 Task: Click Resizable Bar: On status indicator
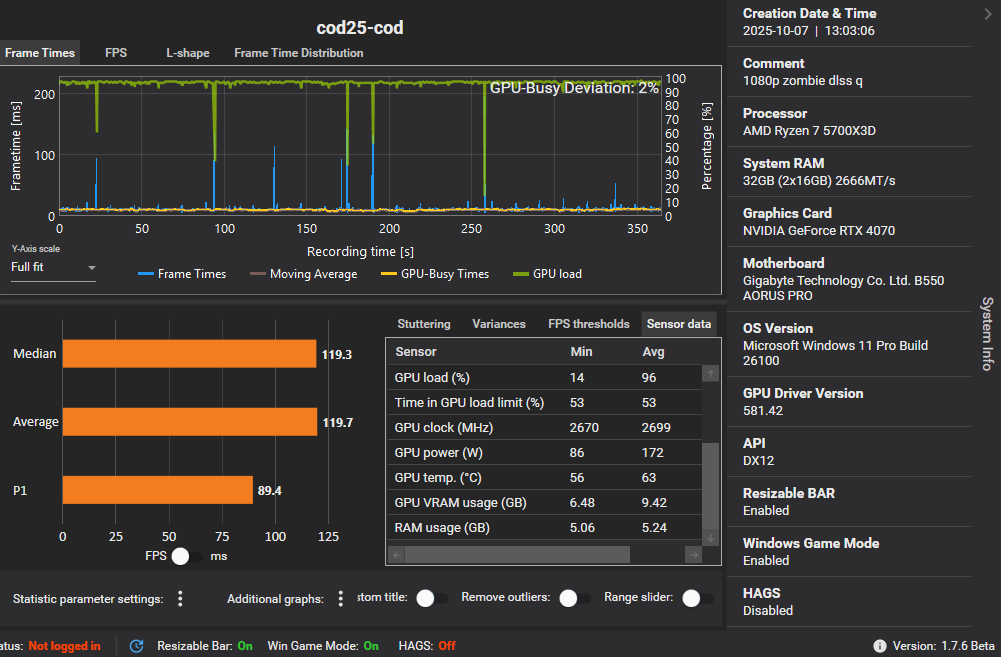(205, 646)
